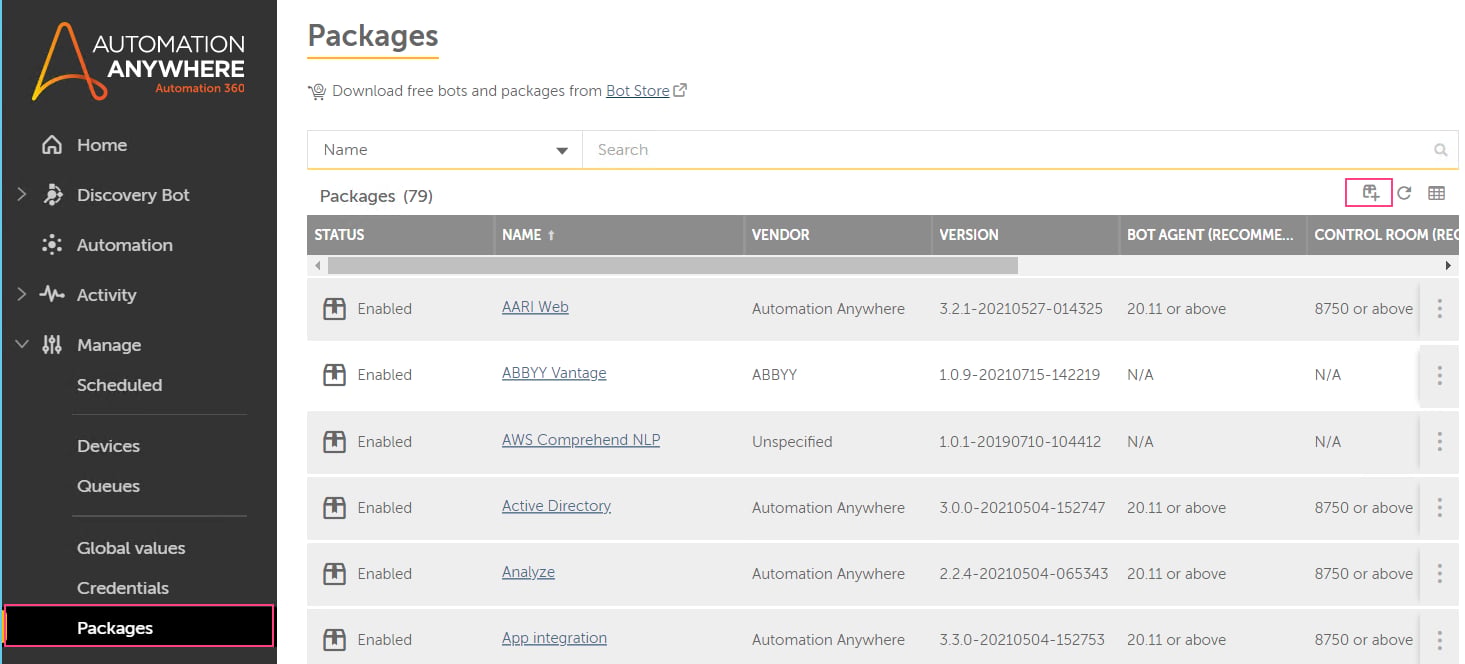The width and height of the screenshot is (1465, 664).
Task: Click into the Search input field
Action: 1008,150
